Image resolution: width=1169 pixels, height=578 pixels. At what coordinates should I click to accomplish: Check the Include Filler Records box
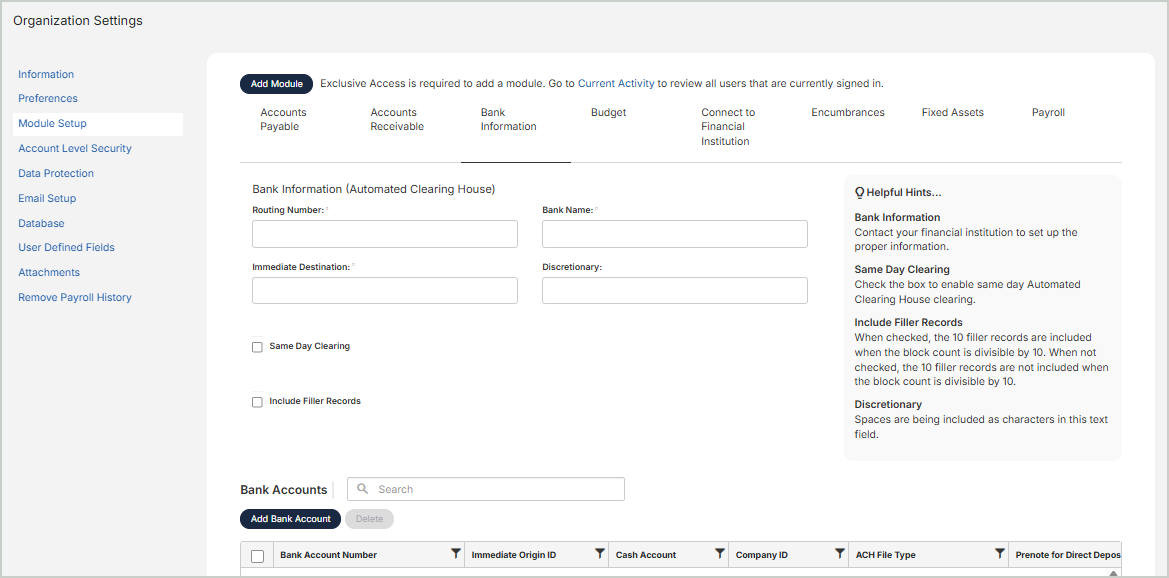(x=257, y=402)
